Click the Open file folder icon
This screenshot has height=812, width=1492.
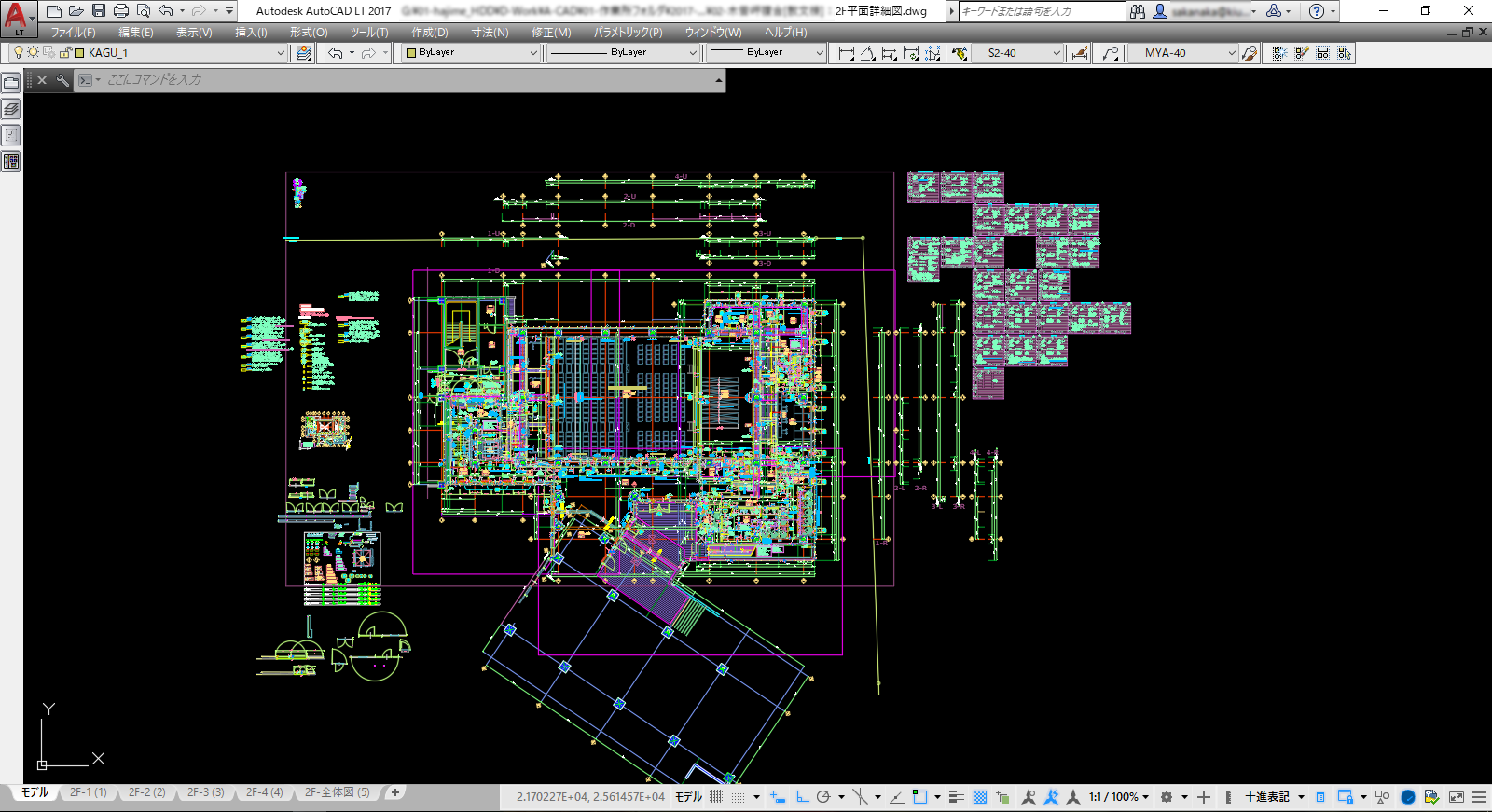76,11
